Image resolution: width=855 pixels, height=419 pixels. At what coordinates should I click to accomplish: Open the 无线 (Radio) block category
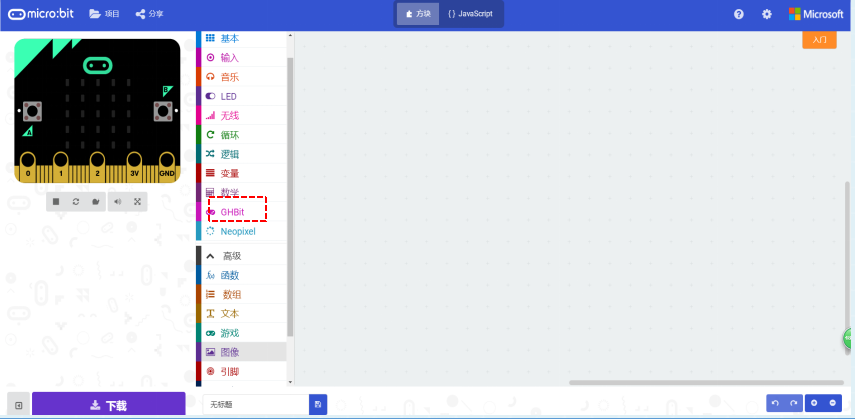(241, 116)
